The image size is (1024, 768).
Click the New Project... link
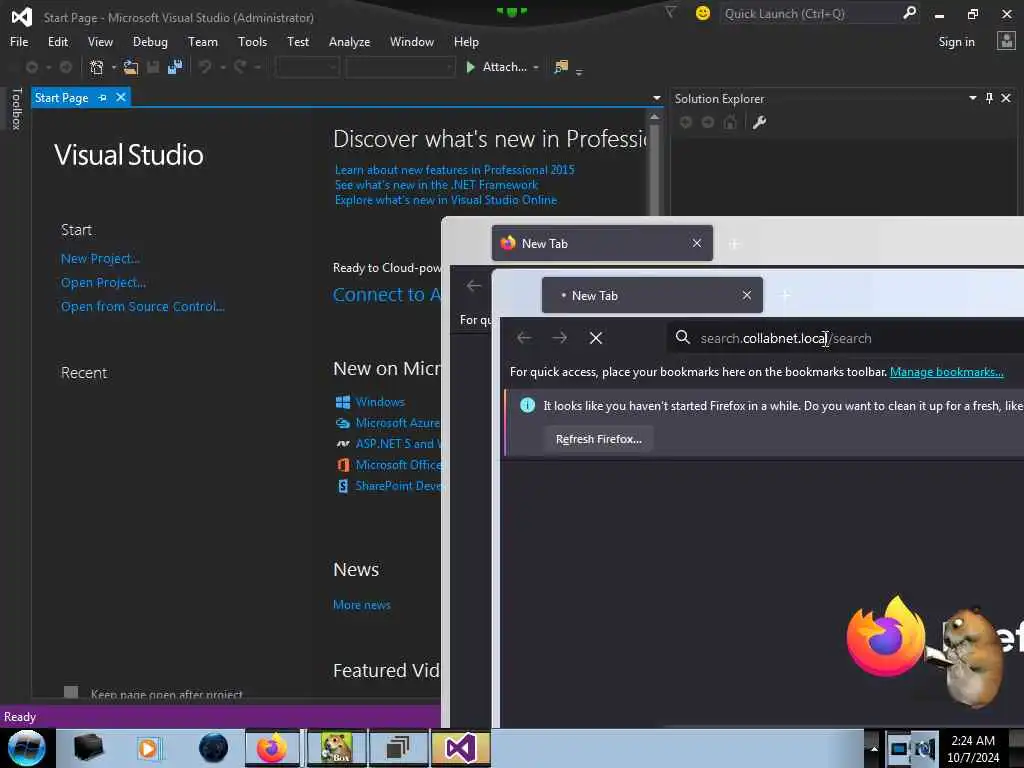click(x=100, y=259)
